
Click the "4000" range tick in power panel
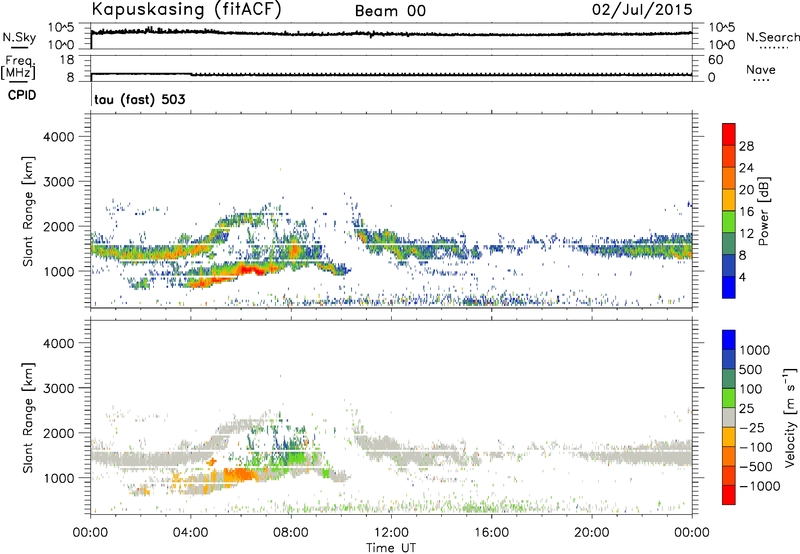tap(59, 137)
